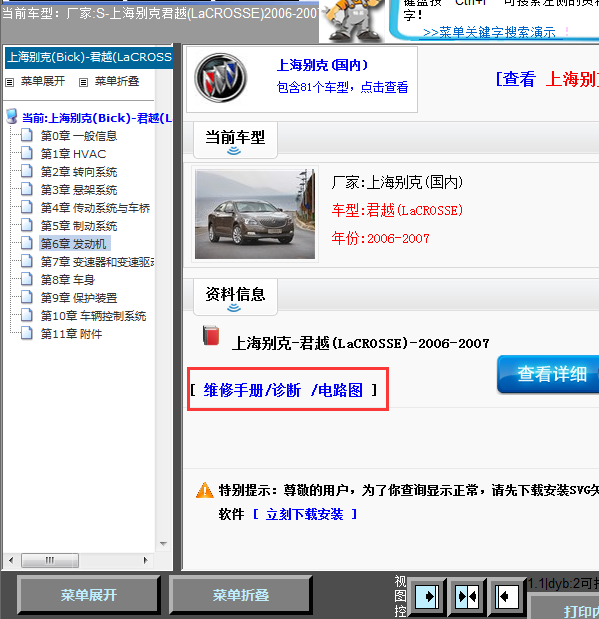Click sidebar scrollbar right arrow
Screen dimensions: 599x619
[145, 560]
